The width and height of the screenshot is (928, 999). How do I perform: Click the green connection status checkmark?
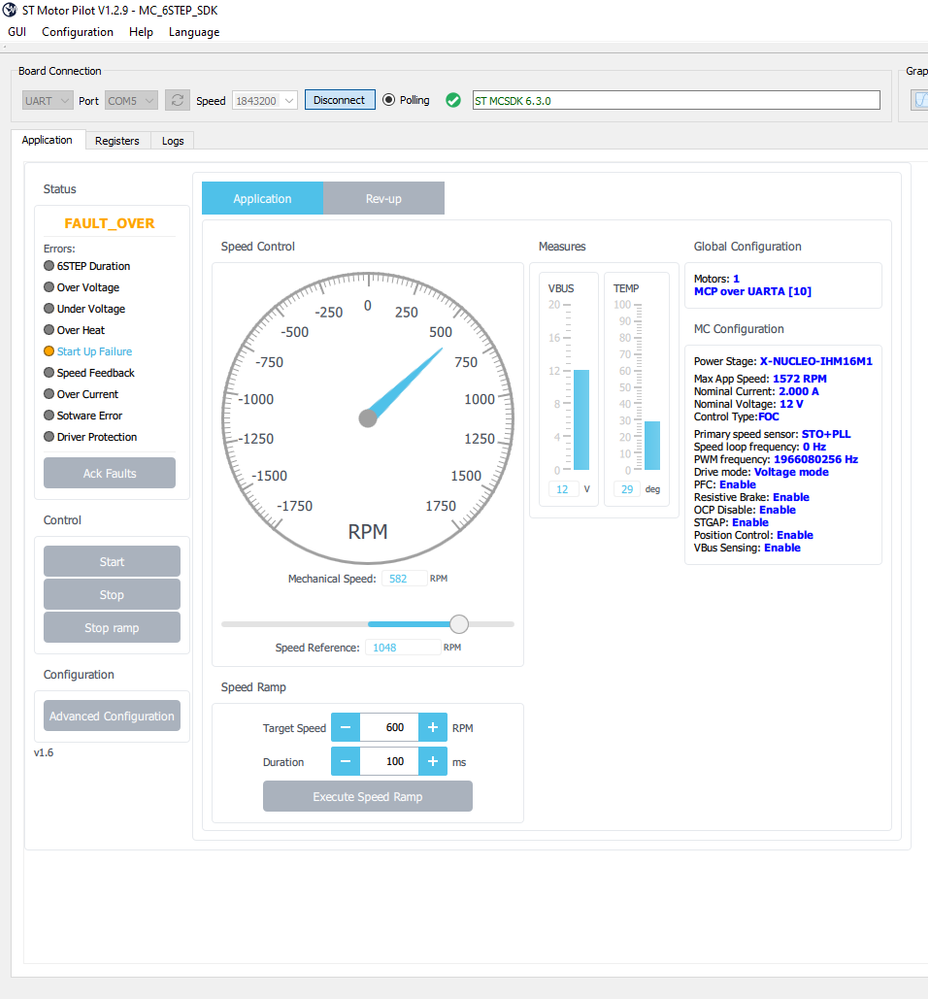(453, 100)
